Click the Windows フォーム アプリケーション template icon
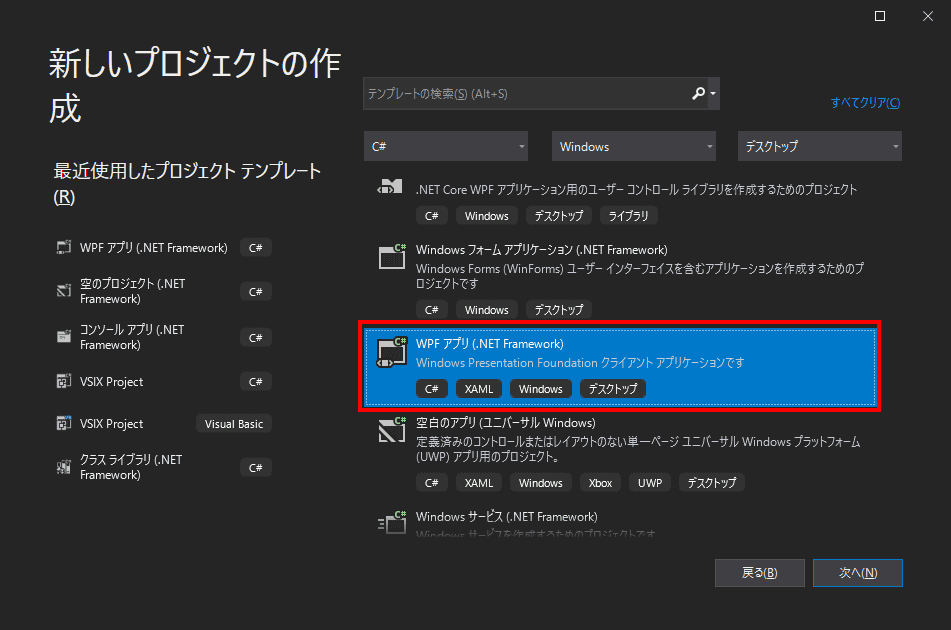951x630 pixels. click(x=392, y=256)
